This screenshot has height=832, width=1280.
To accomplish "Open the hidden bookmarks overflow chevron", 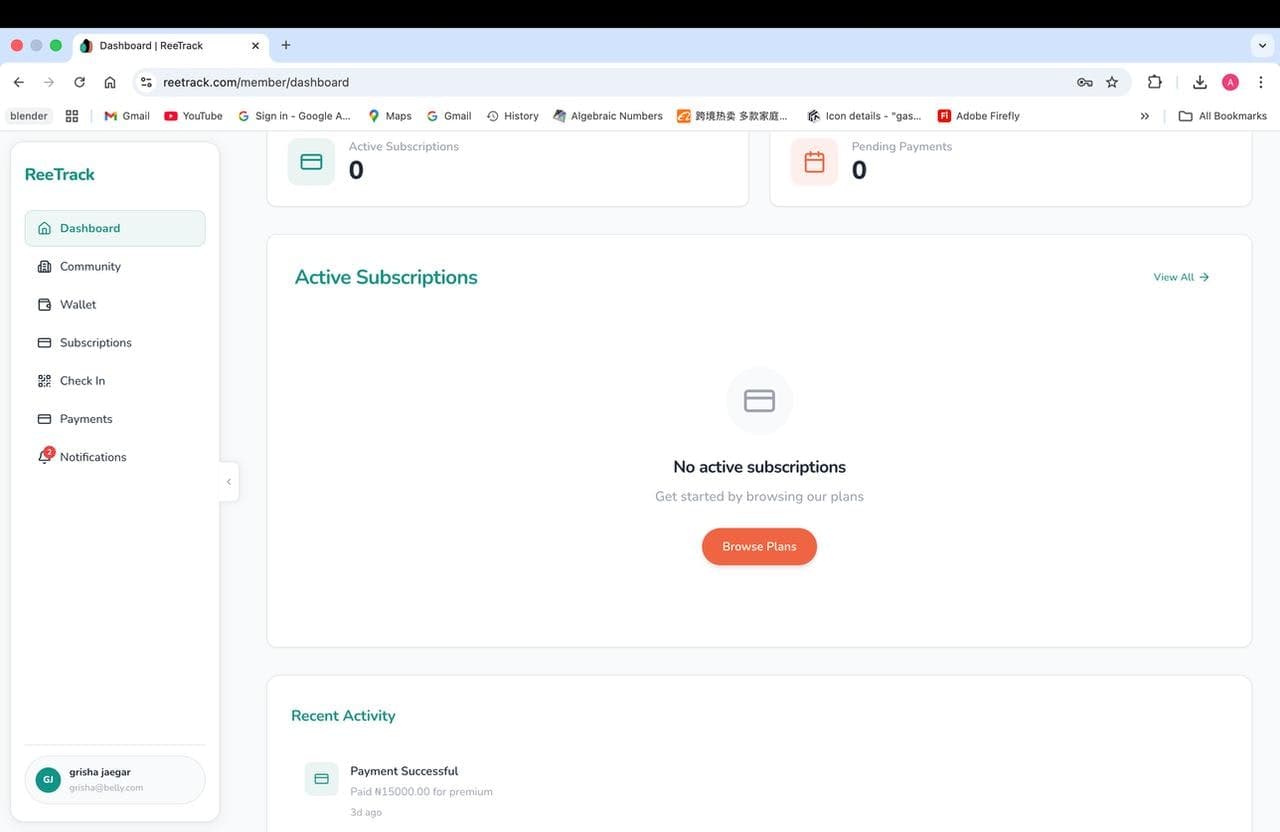I will [1144, 115].
